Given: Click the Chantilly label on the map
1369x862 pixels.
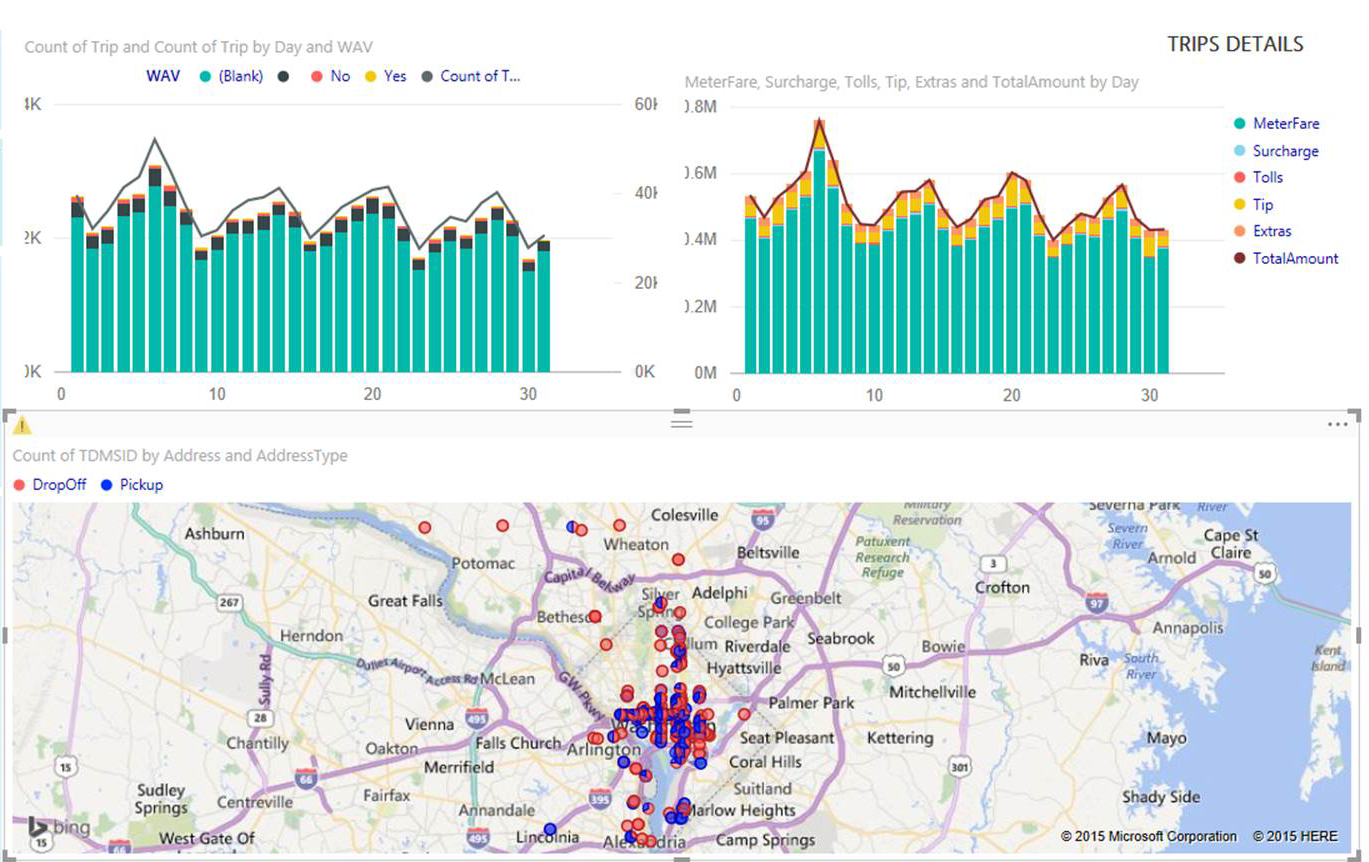Looking at the screenshot, I should 258,743.
